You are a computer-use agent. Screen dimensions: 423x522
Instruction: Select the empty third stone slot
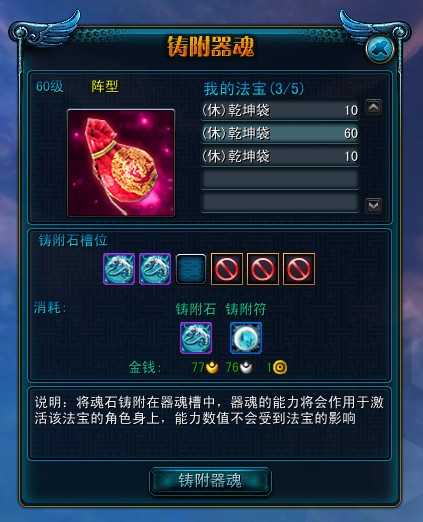coord(191,269)
